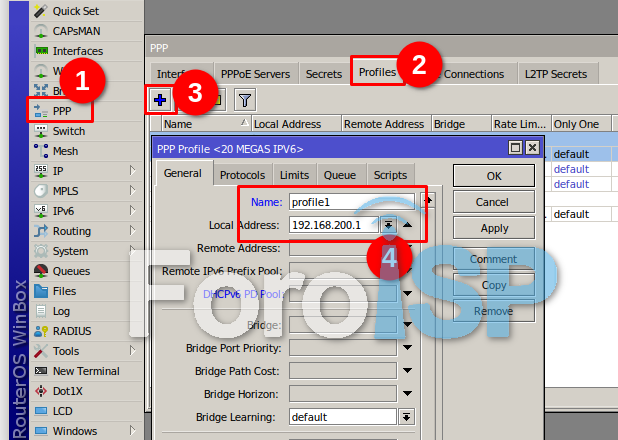Switch to the Profiles tab

(x=376, y=73)
